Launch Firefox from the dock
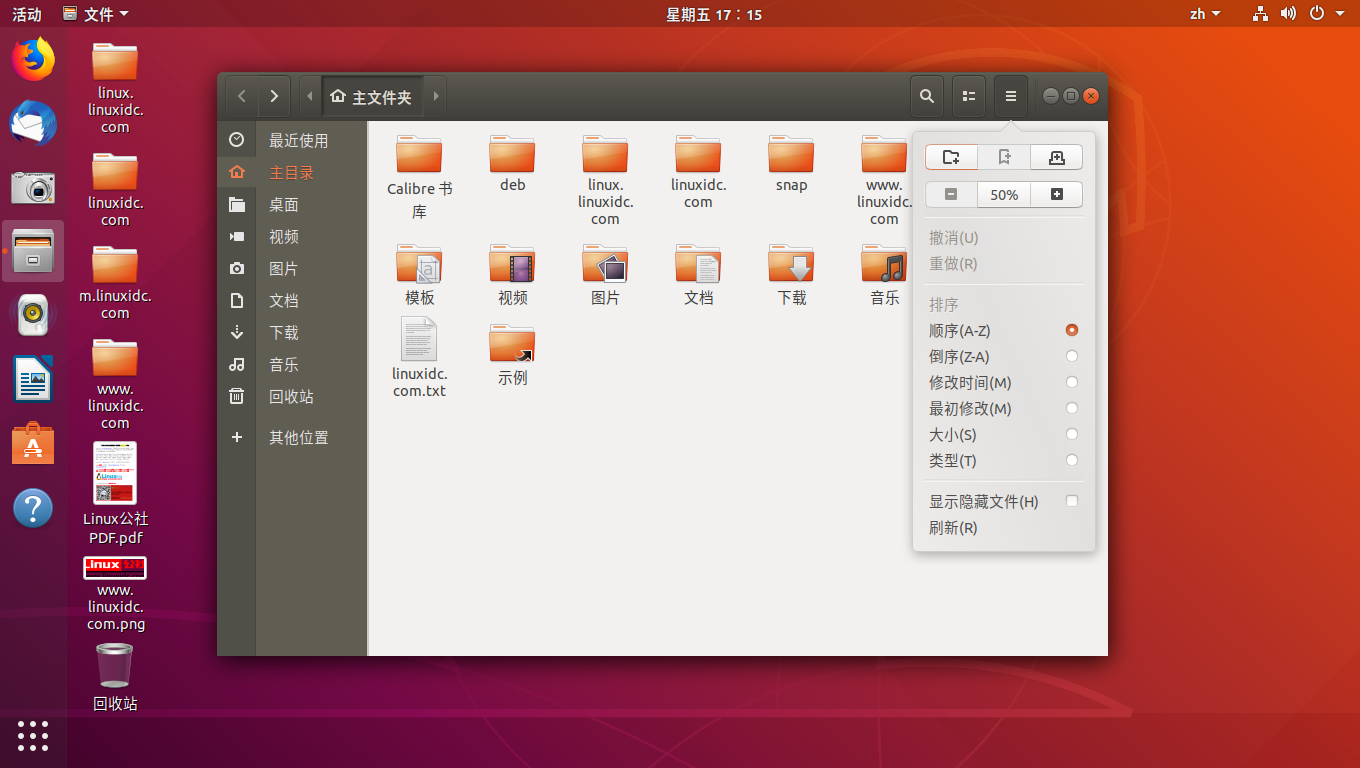1360x768 pixels. [33, 59]
